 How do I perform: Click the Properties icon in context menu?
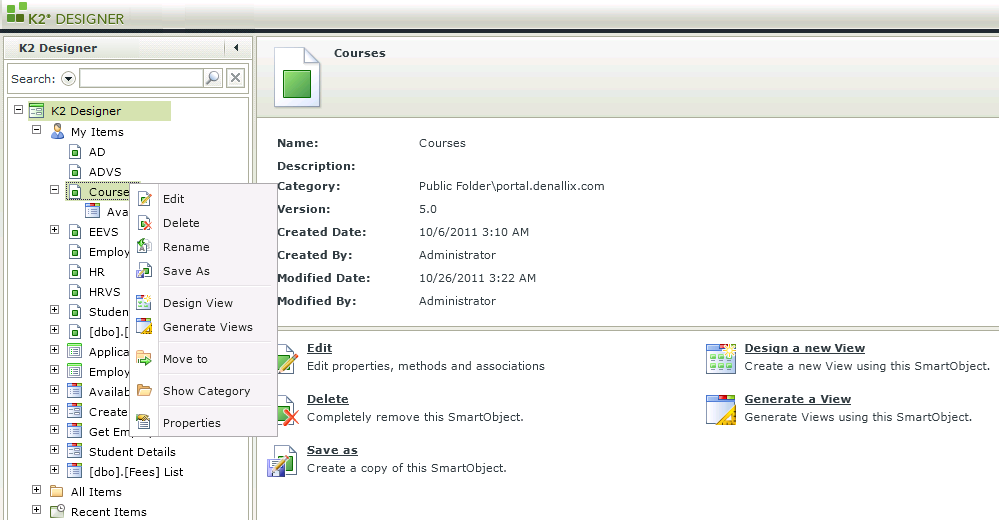pos(145,422)
